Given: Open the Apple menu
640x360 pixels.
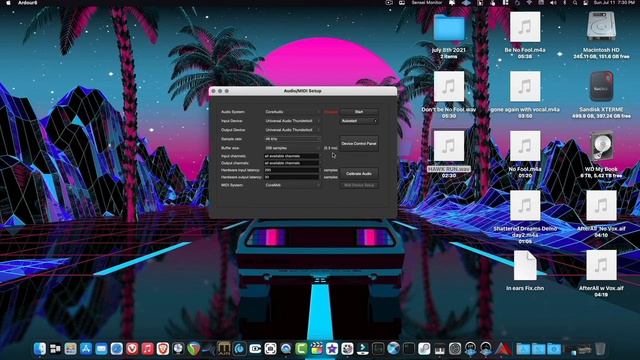Looking at the screenshot, I should point(8,3).
